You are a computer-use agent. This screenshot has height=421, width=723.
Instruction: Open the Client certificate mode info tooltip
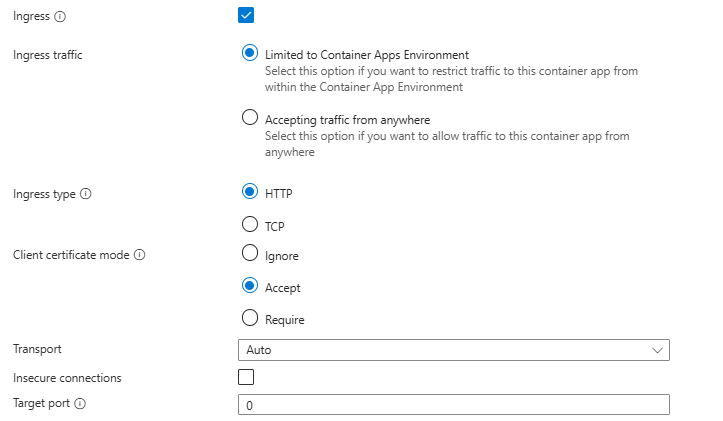coord(139,255)
